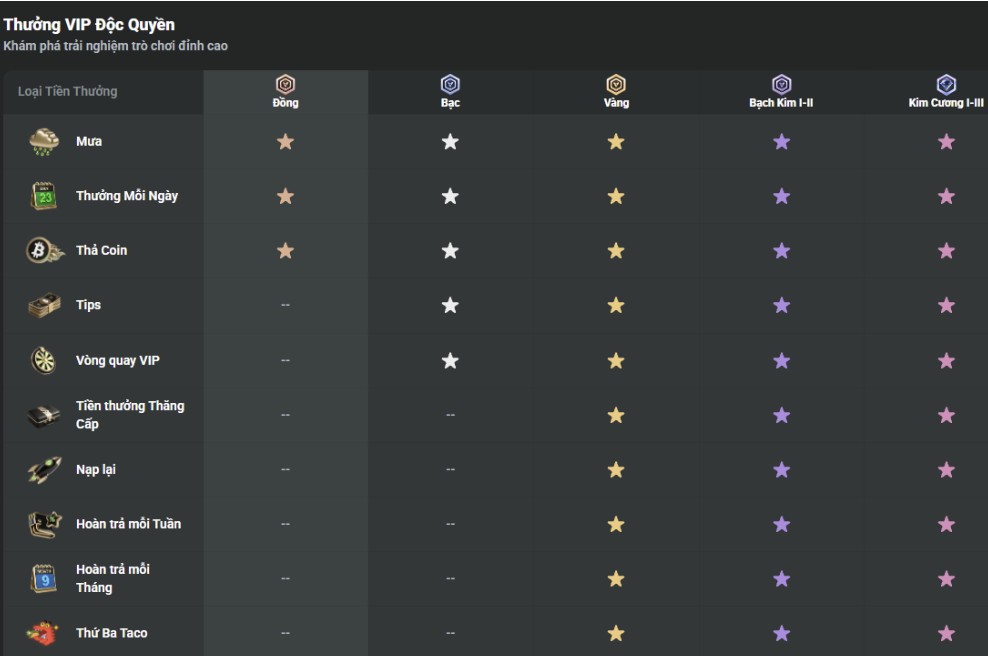Screen dimensions: 988x656
Task: Click the silver star in Tips row
Action: pyautogui.click(x=450, y=305)
